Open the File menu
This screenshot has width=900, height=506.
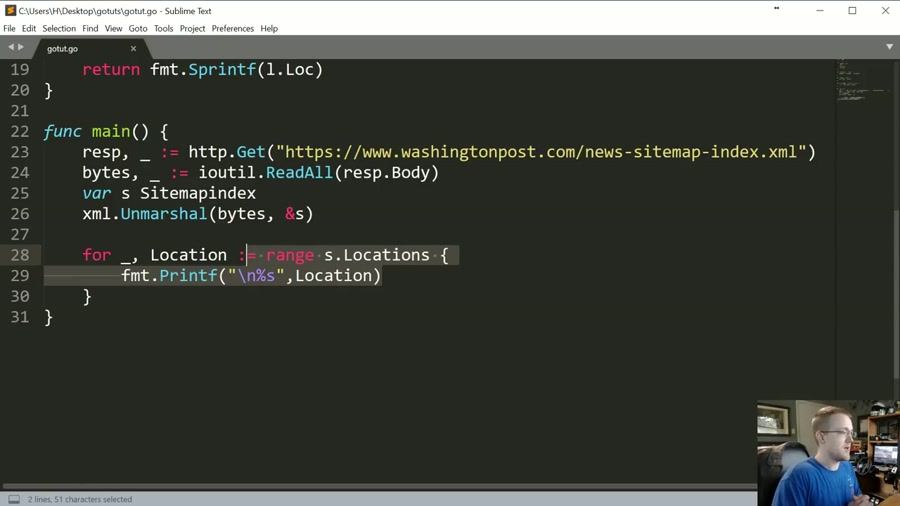tap(9, 28)
